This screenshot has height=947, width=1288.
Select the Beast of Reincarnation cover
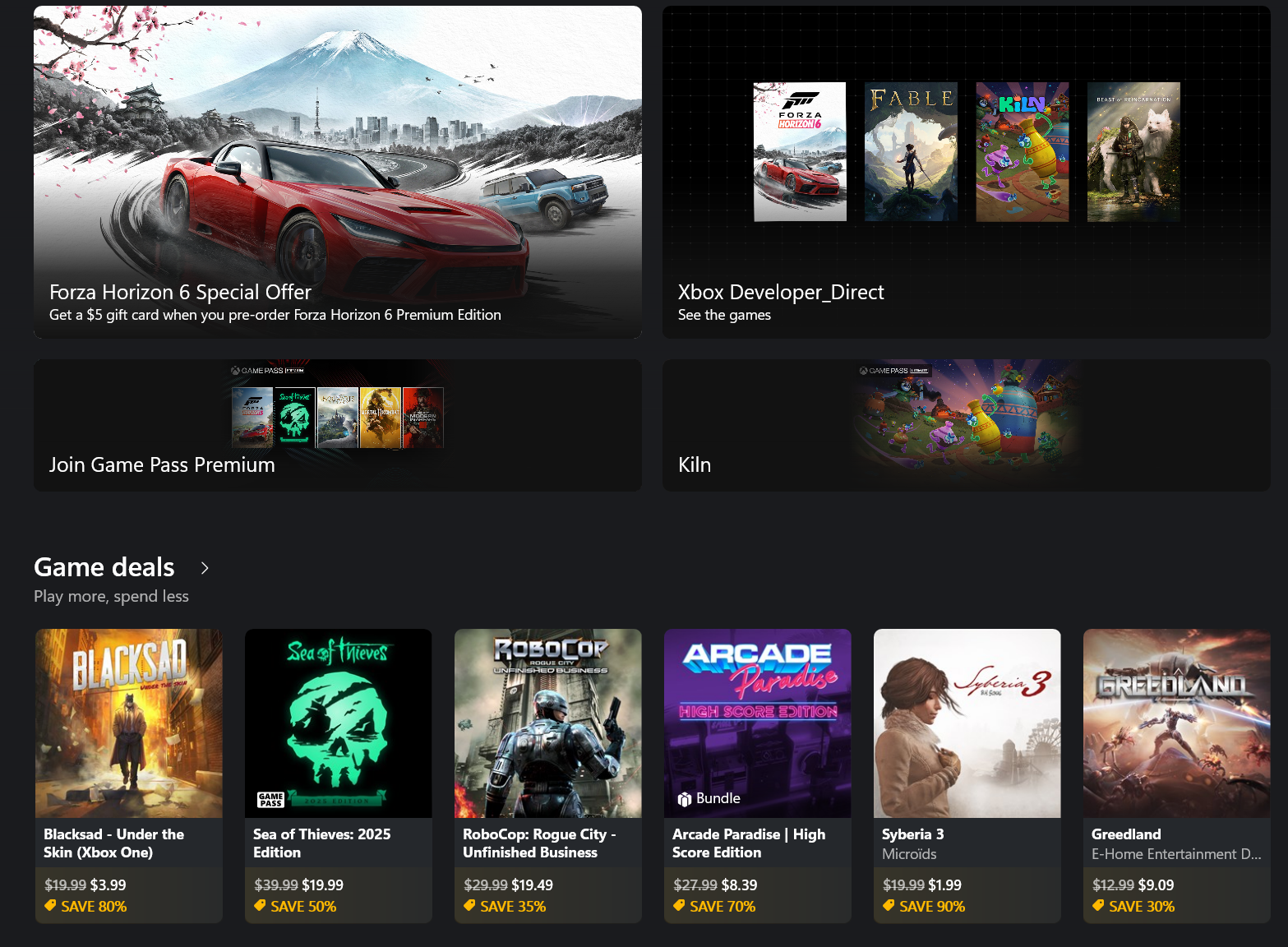click(x=1133, y=151)
